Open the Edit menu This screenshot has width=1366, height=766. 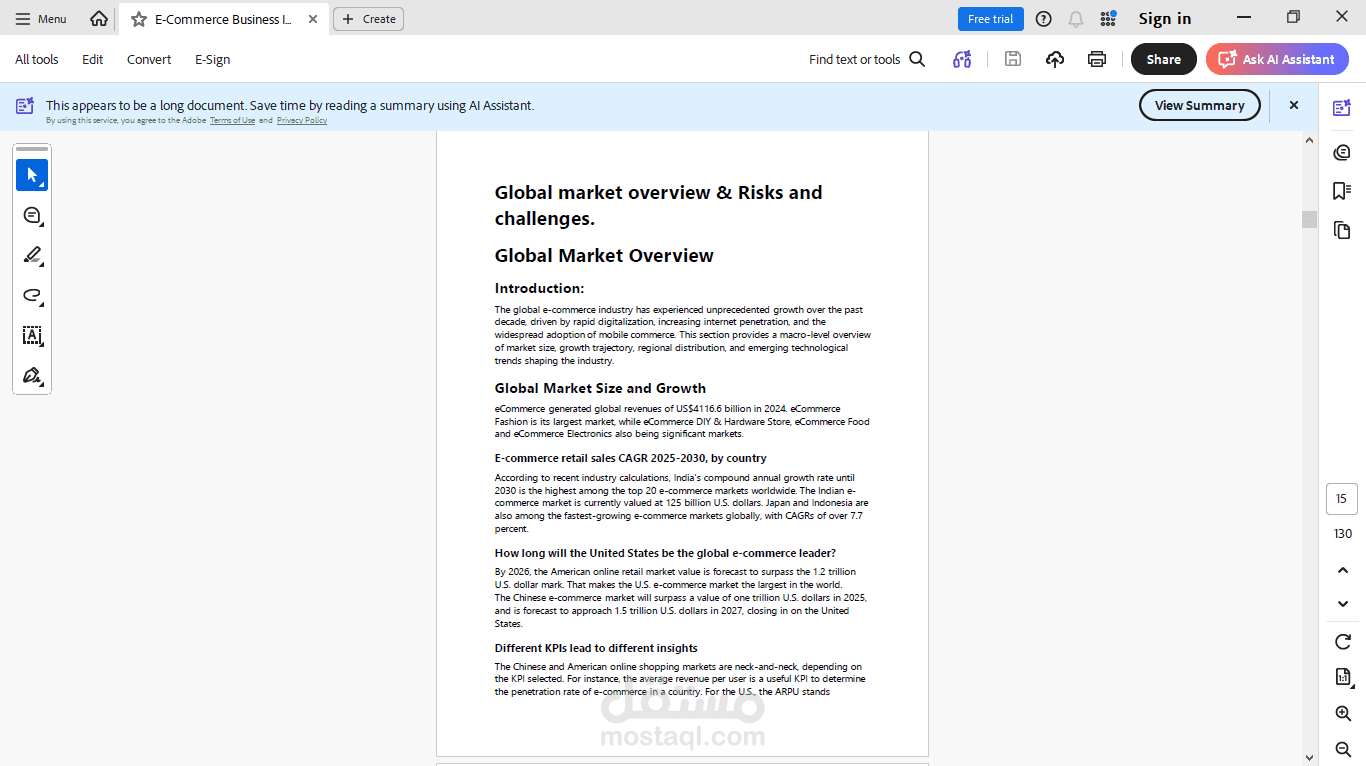click(93, 59)
